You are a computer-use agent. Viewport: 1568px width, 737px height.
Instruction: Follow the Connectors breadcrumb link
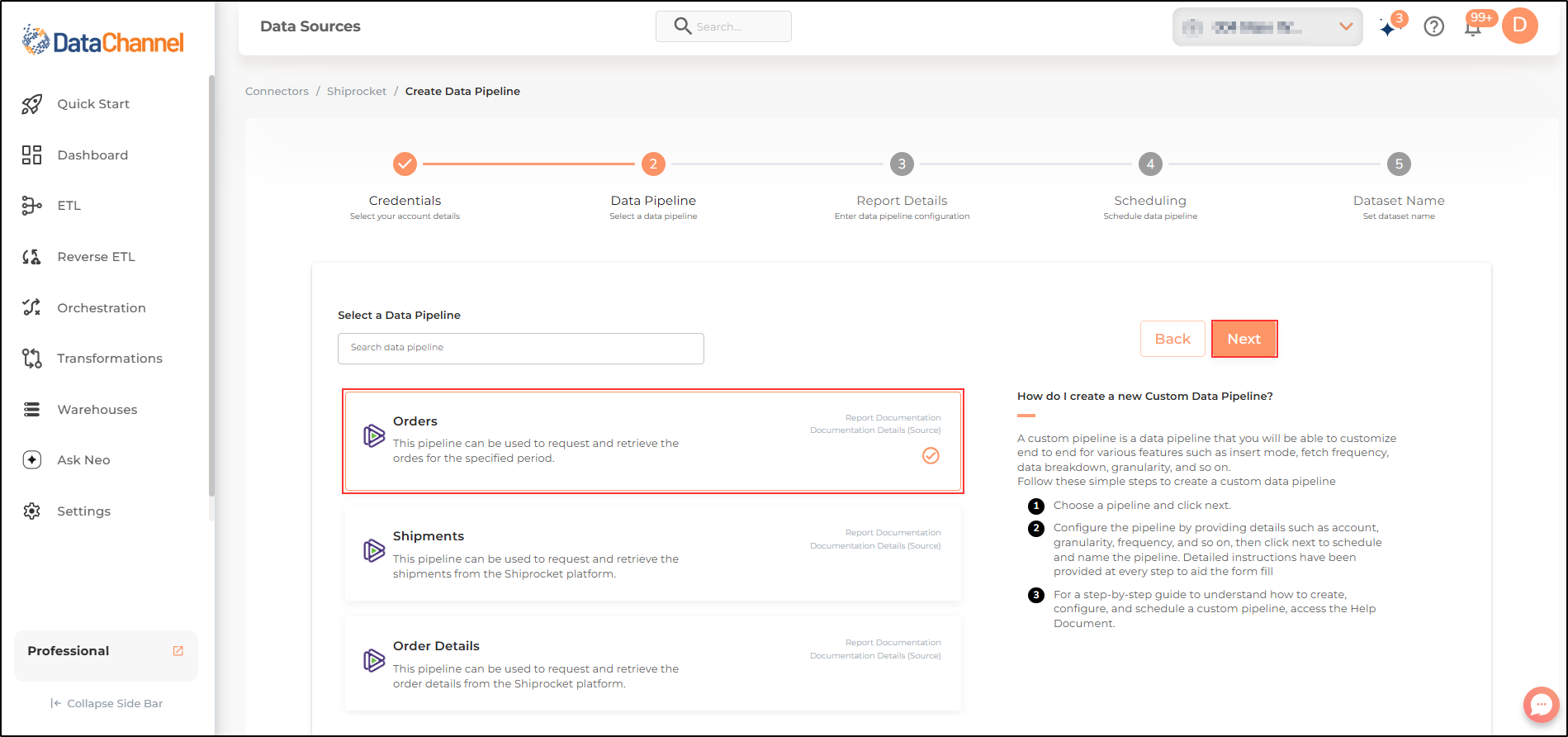(277, 91)
